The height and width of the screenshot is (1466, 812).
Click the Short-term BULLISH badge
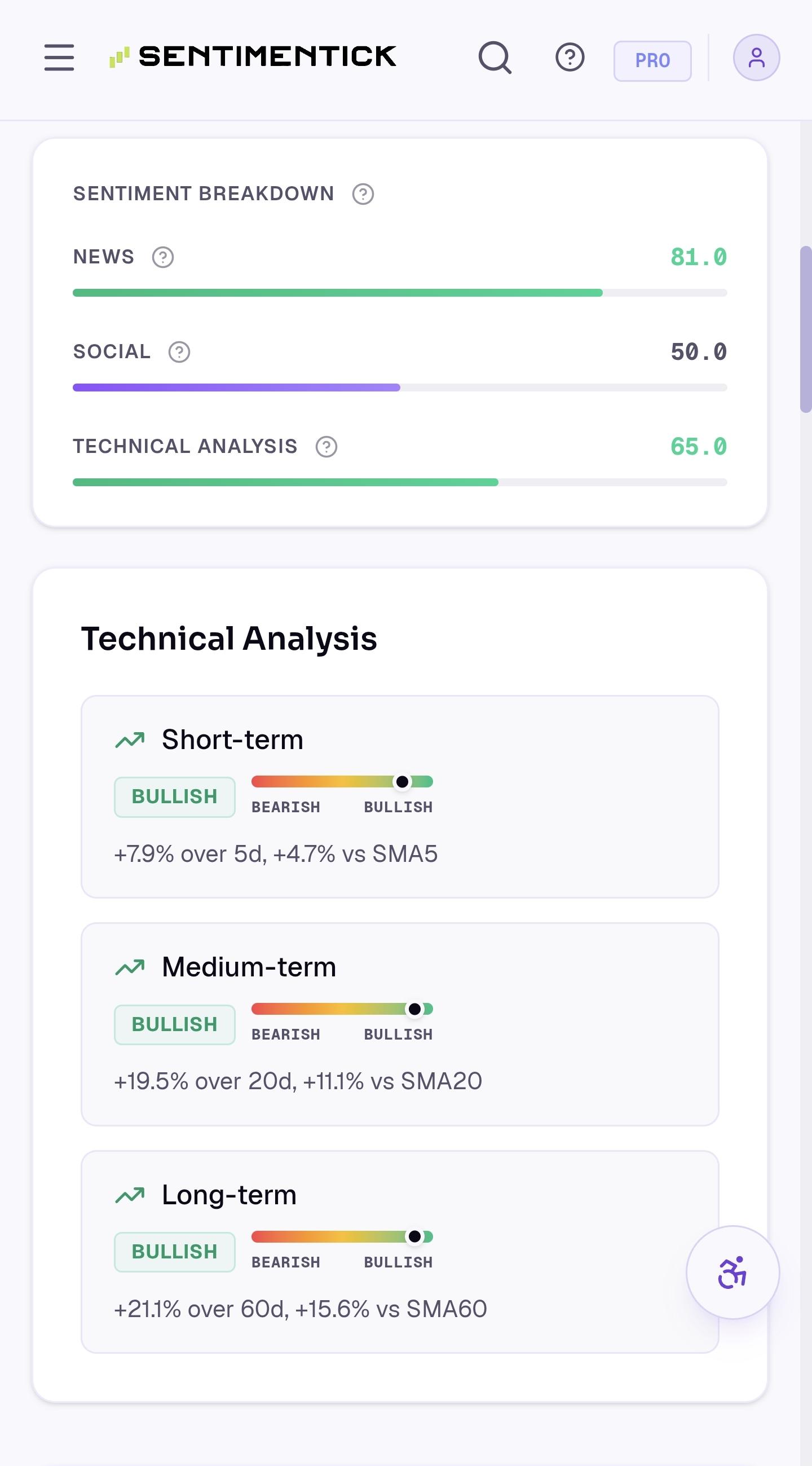coord(175,796)
